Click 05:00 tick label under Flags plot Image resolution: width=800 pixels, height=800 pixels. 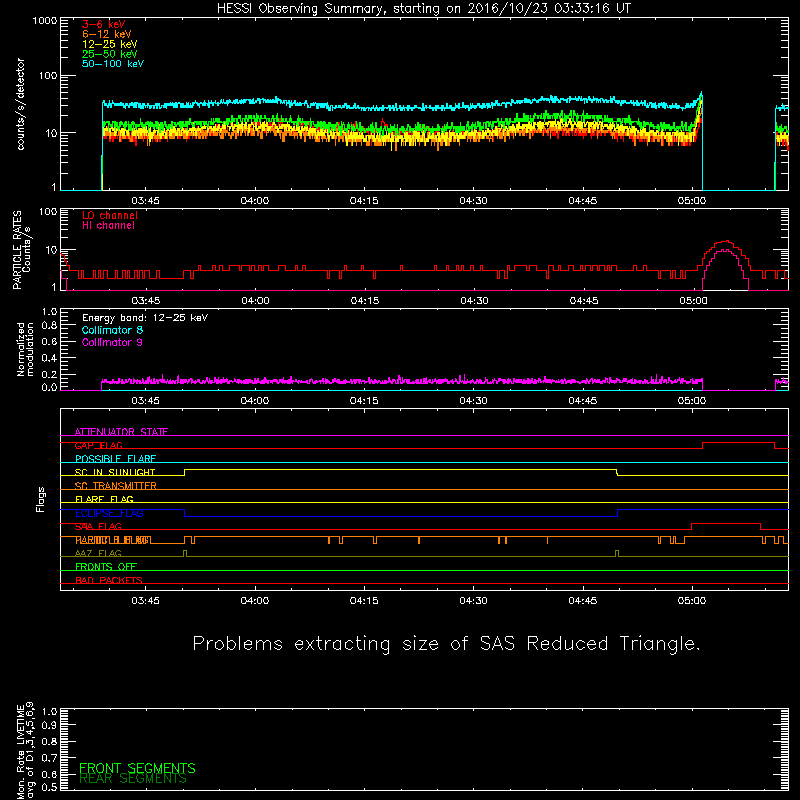692,601
